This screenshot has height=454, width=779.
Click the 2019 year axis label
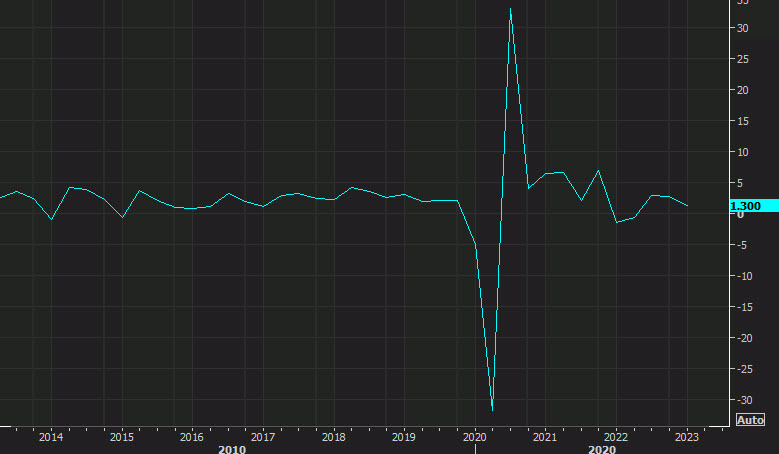(x=403, y=437)
